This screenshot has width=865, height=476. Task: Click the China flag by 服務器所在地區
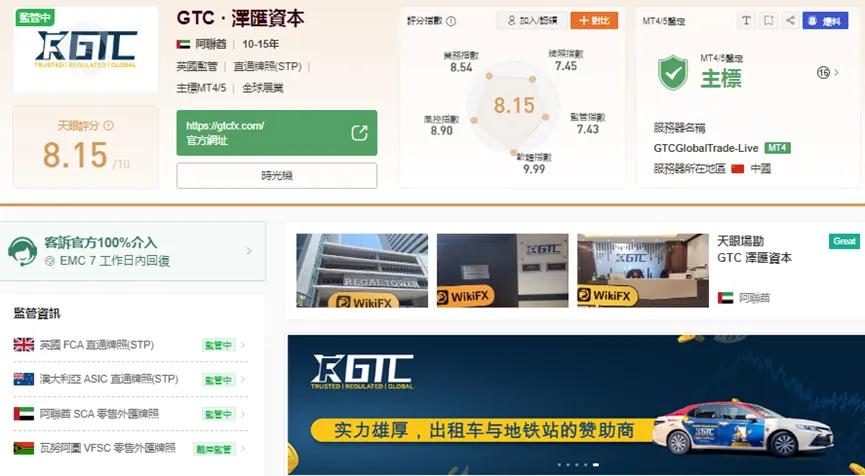pos(738,169)
